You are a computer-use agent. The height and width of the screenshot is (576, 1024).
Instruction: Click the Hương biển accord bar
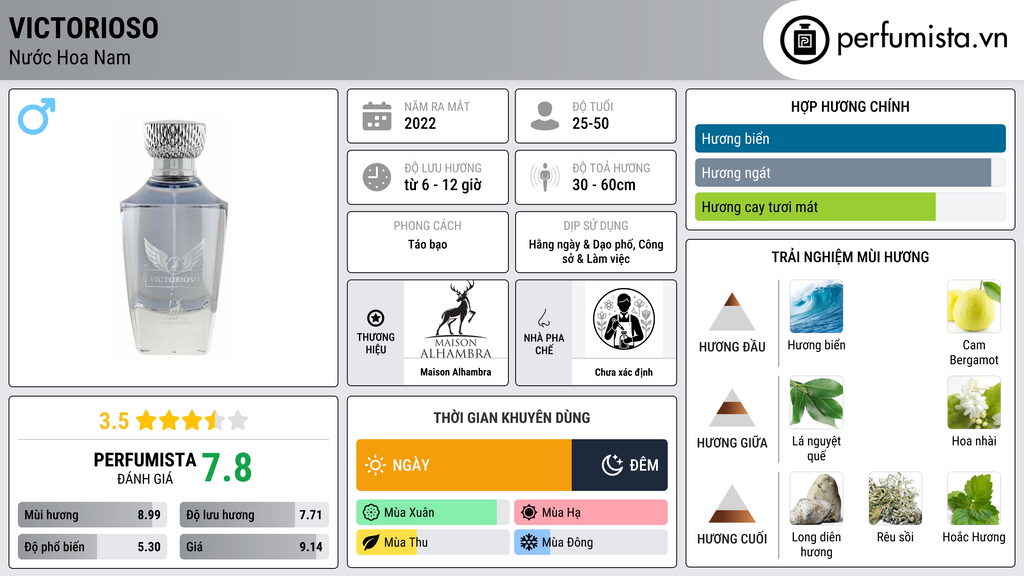tap(850, 138)
